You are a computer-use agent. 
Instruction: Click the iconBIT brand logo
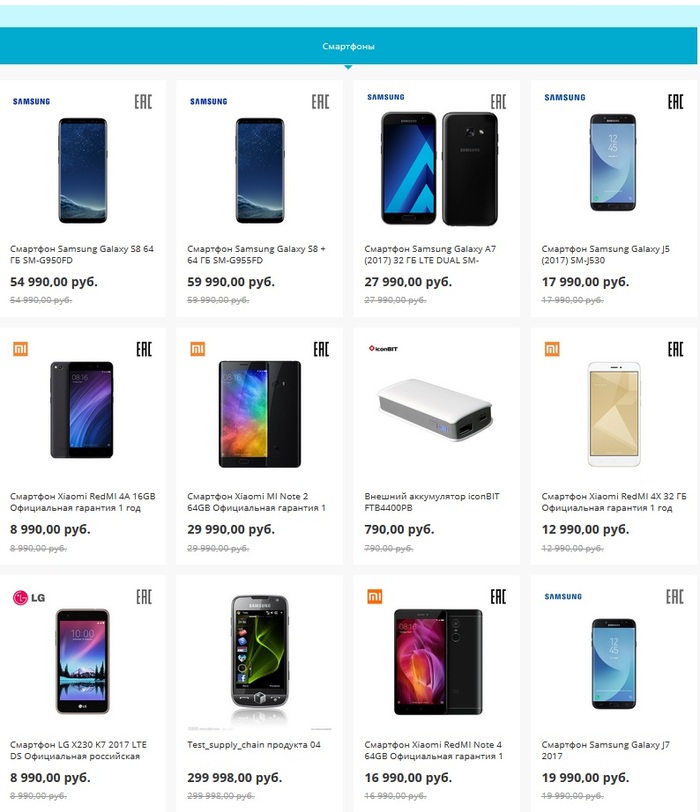coord(386,349)
